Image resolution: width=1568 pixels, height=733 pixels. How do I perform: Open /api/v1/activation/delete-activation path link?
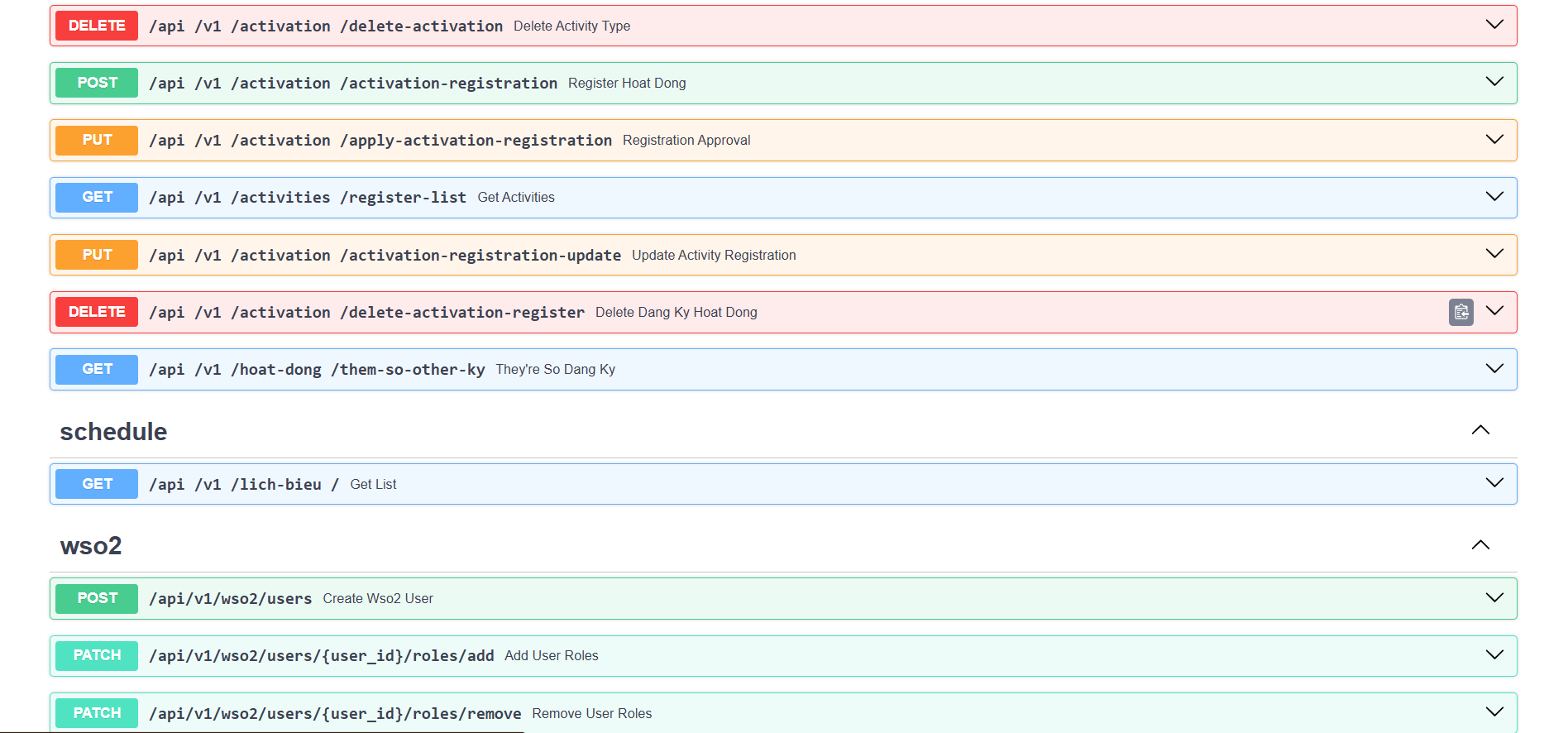(x=326, y=26)
